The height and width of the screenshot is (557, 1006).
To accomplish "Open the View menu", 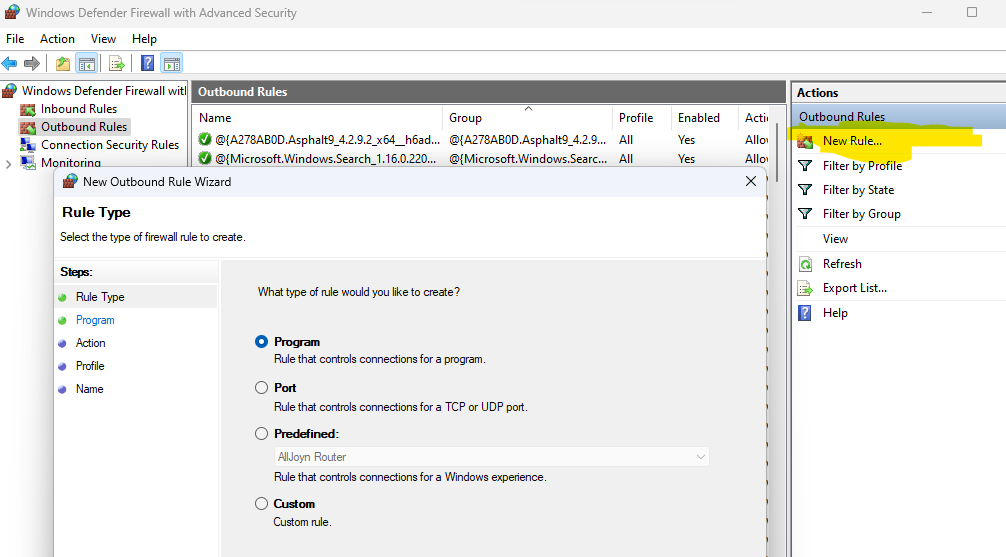I will tap(103, 39).
